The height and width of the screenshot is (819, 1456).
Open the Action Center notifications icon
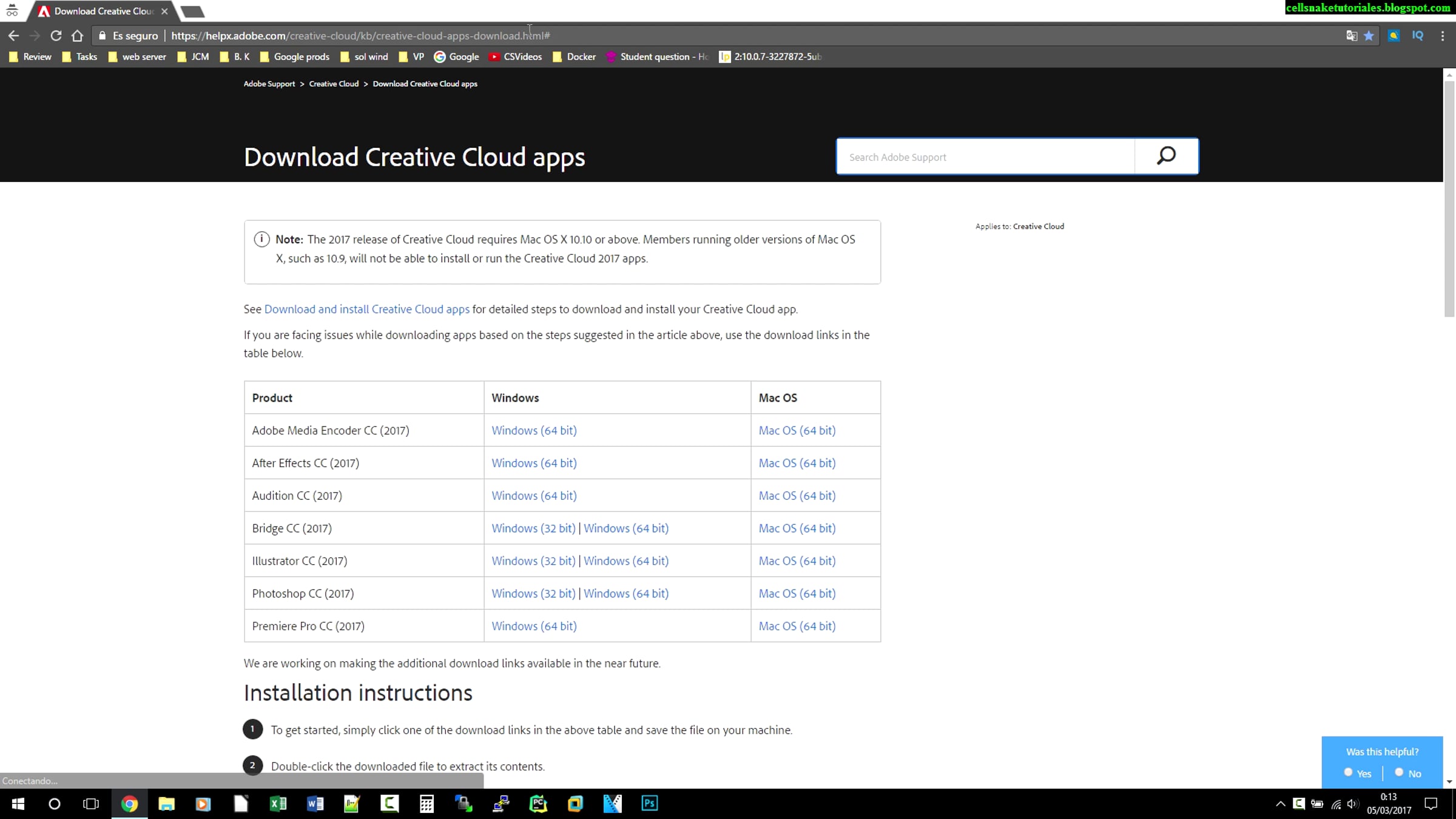point(1431,804)
